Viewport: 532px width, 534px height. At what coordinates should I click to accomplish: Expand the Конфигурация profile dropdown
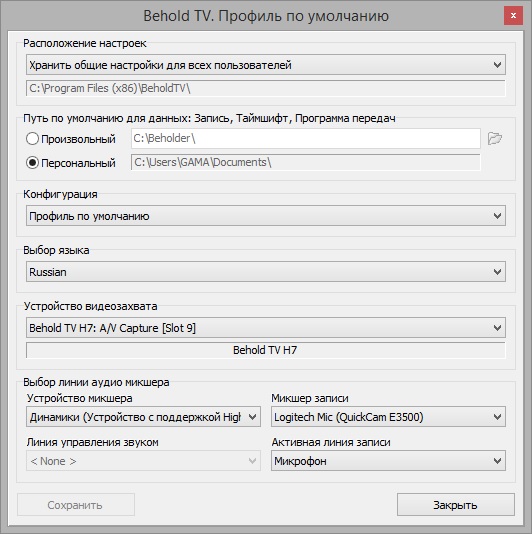click(266, 216)
